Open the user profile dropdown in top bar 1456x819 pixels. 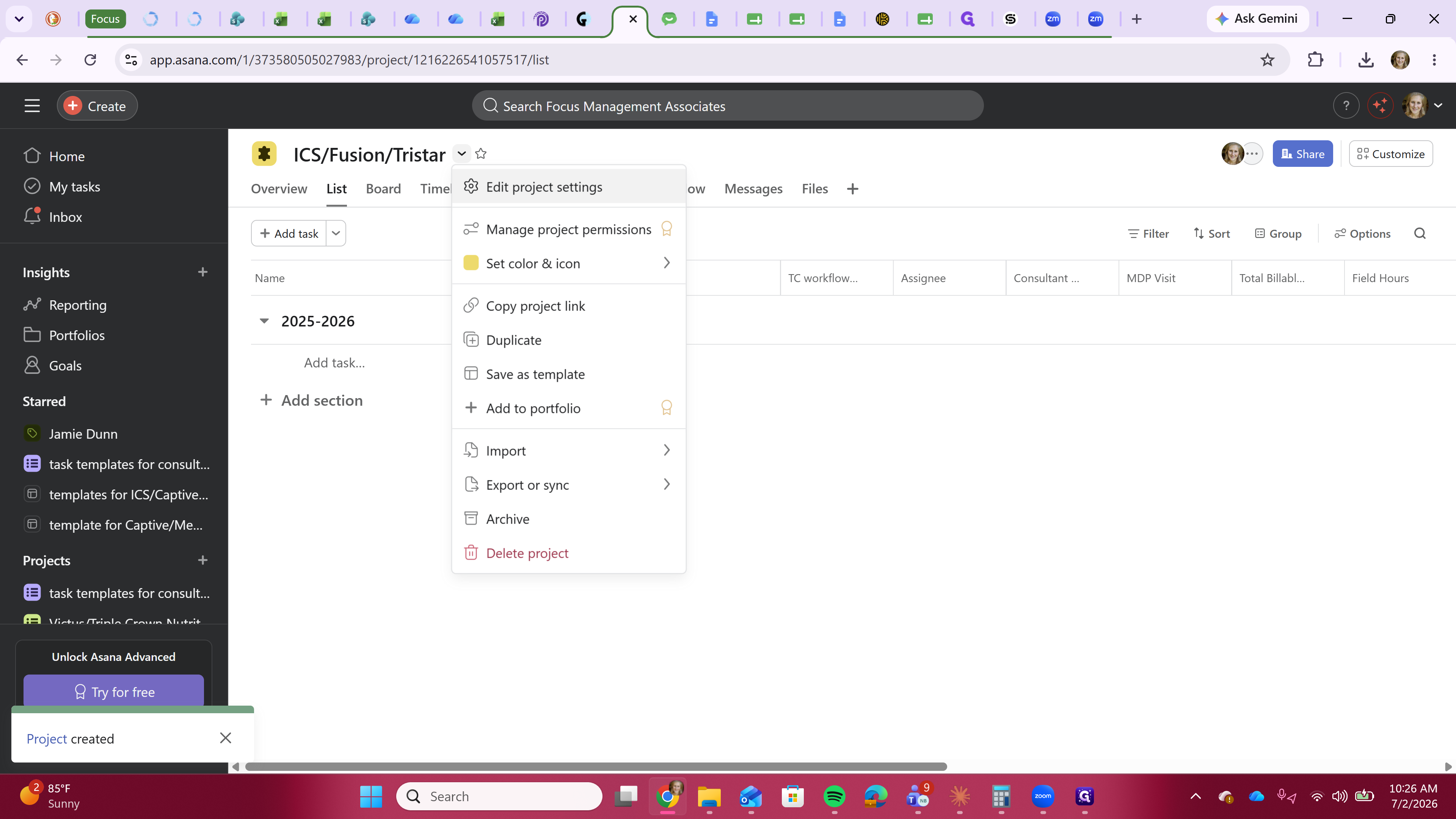point(1423,106)
